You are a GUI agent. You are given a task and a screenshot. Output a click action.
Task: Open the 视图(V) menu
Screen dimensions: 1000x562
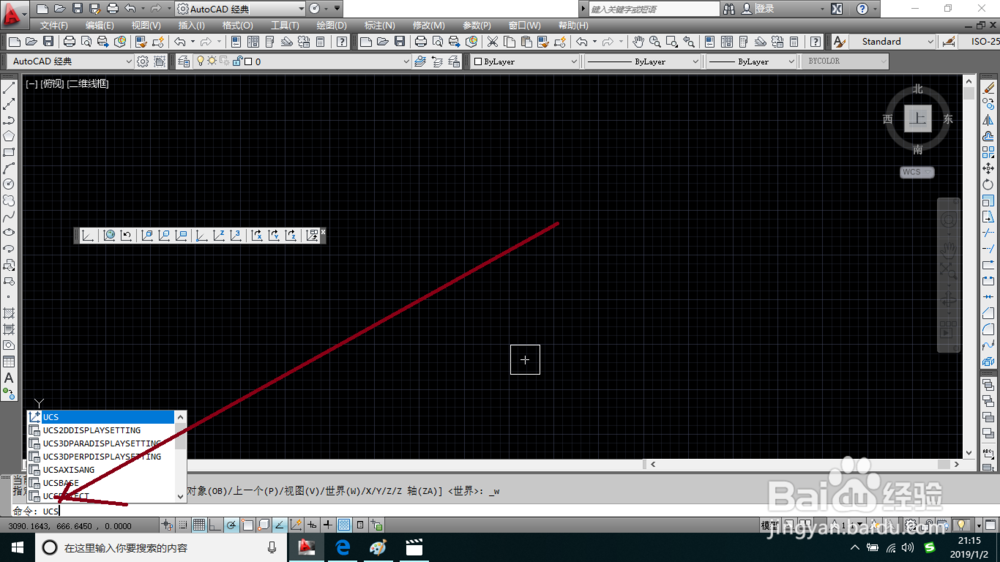pyautogui.click(x=146, y=26)
